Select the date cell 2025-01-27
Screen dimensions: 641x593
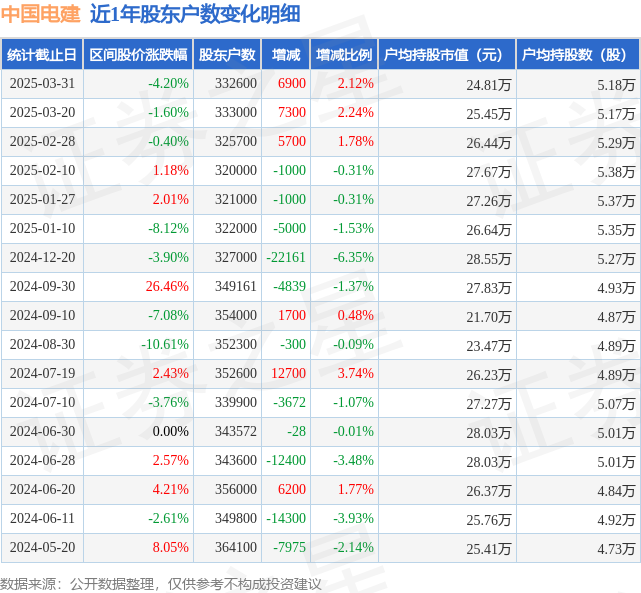tap(43, 199)
